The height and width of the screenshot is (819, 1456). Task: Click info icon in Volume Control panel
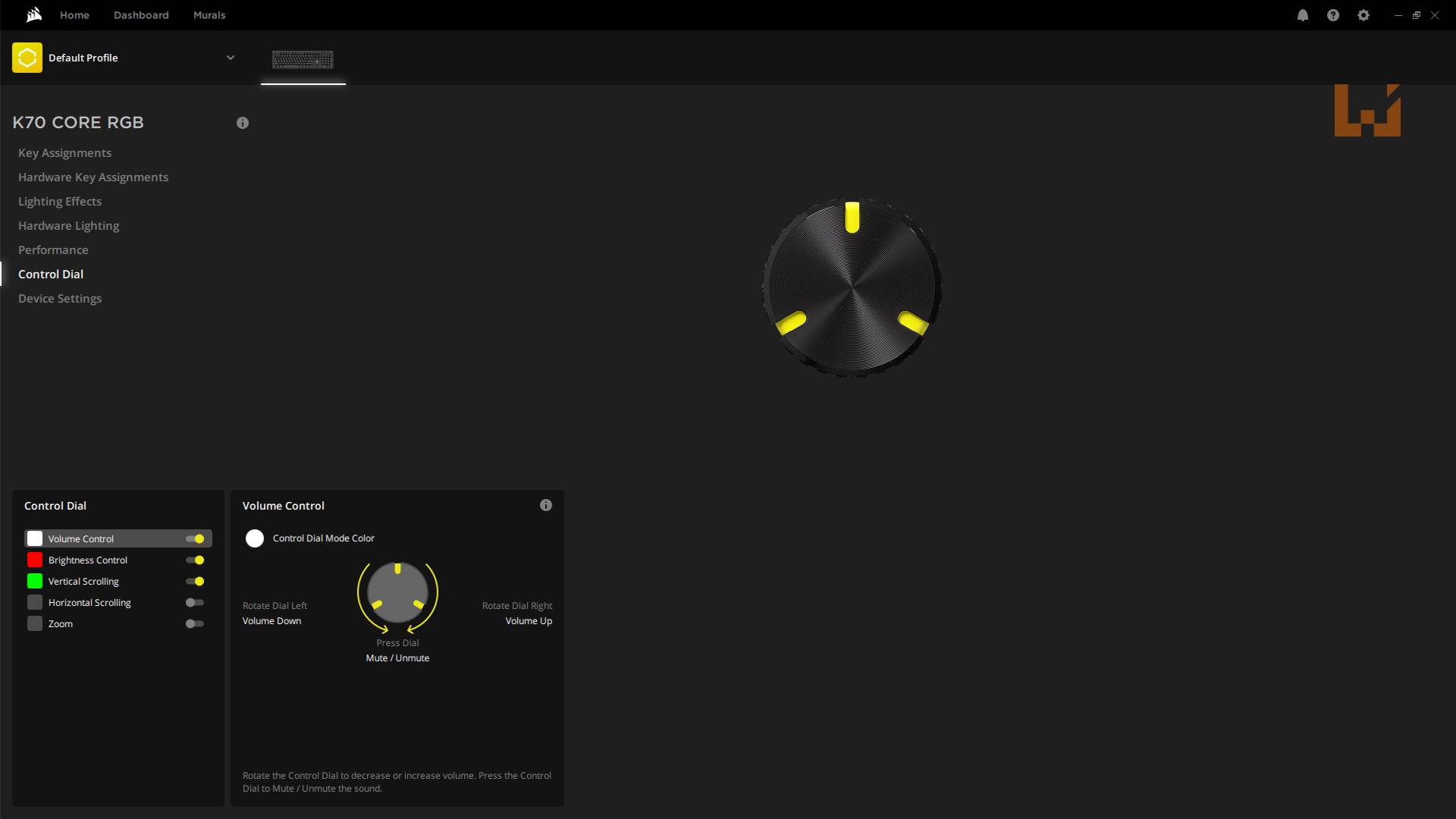pyautogui.click(x=546, y=505)
